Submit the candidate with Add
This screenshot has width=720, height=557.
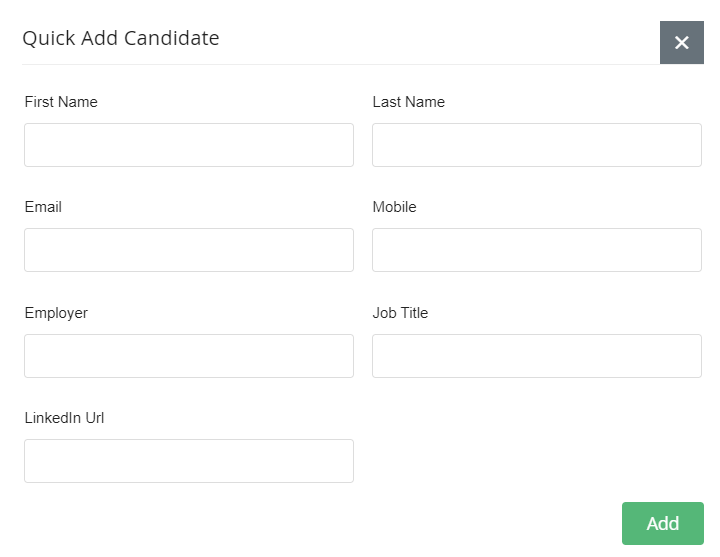coord(662,523)
